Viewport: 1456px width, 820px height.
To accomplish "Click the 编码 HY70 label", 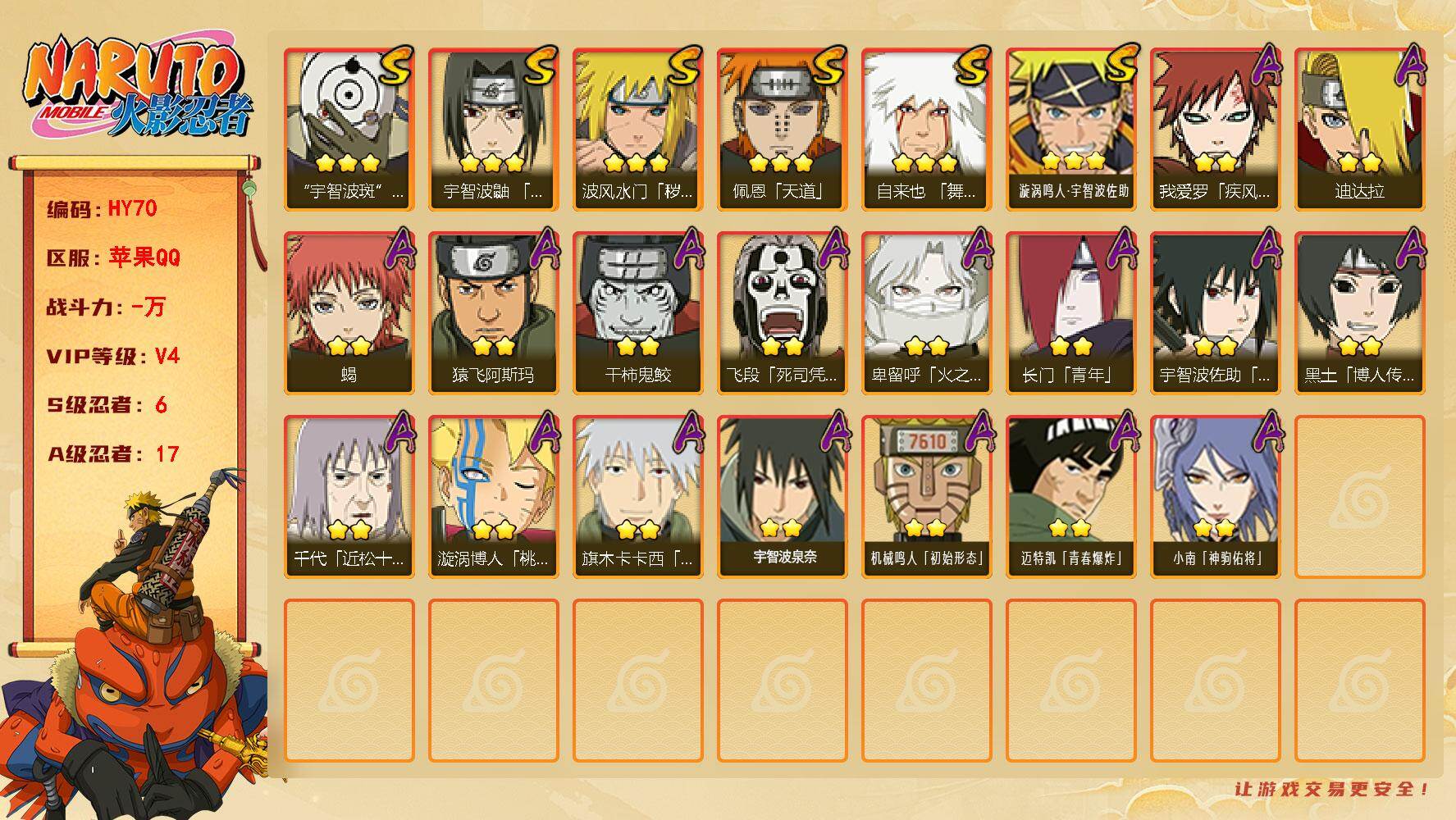I will [x=102, y=208].
